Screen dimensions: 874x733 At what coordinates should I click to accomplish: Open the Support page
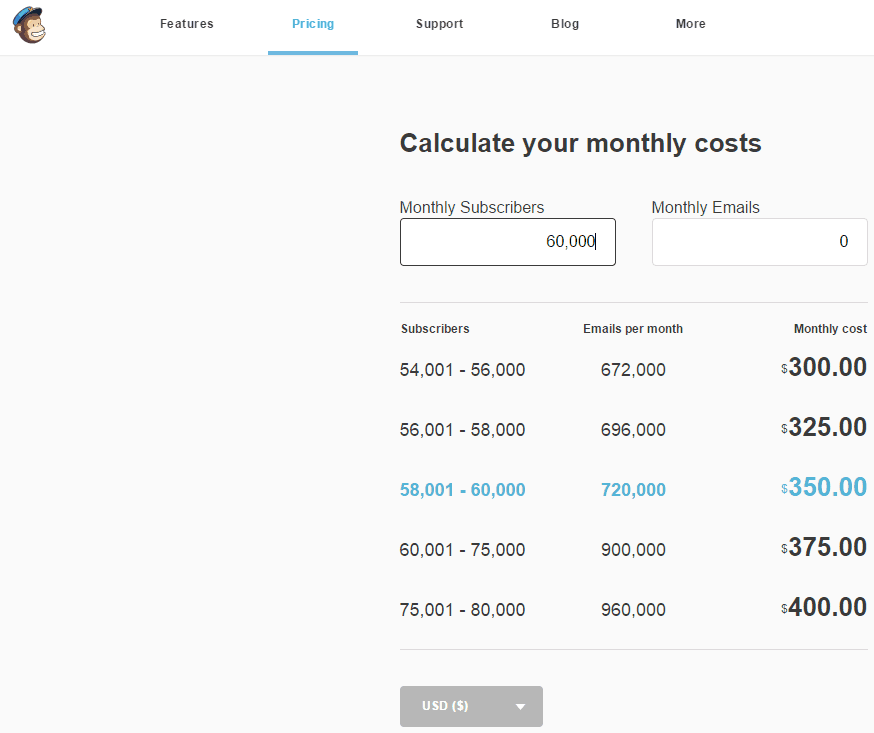coord(439,24)
